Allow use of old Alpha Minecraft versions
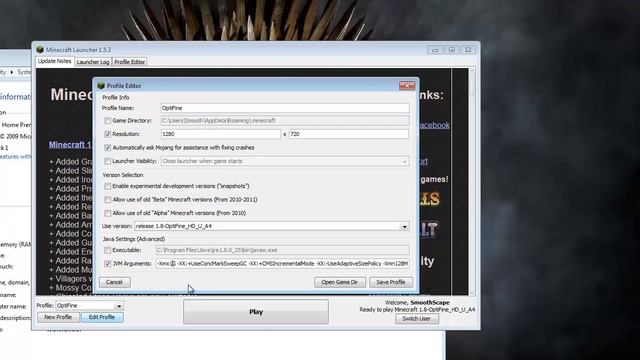The image size is (640, 360). 107,213
